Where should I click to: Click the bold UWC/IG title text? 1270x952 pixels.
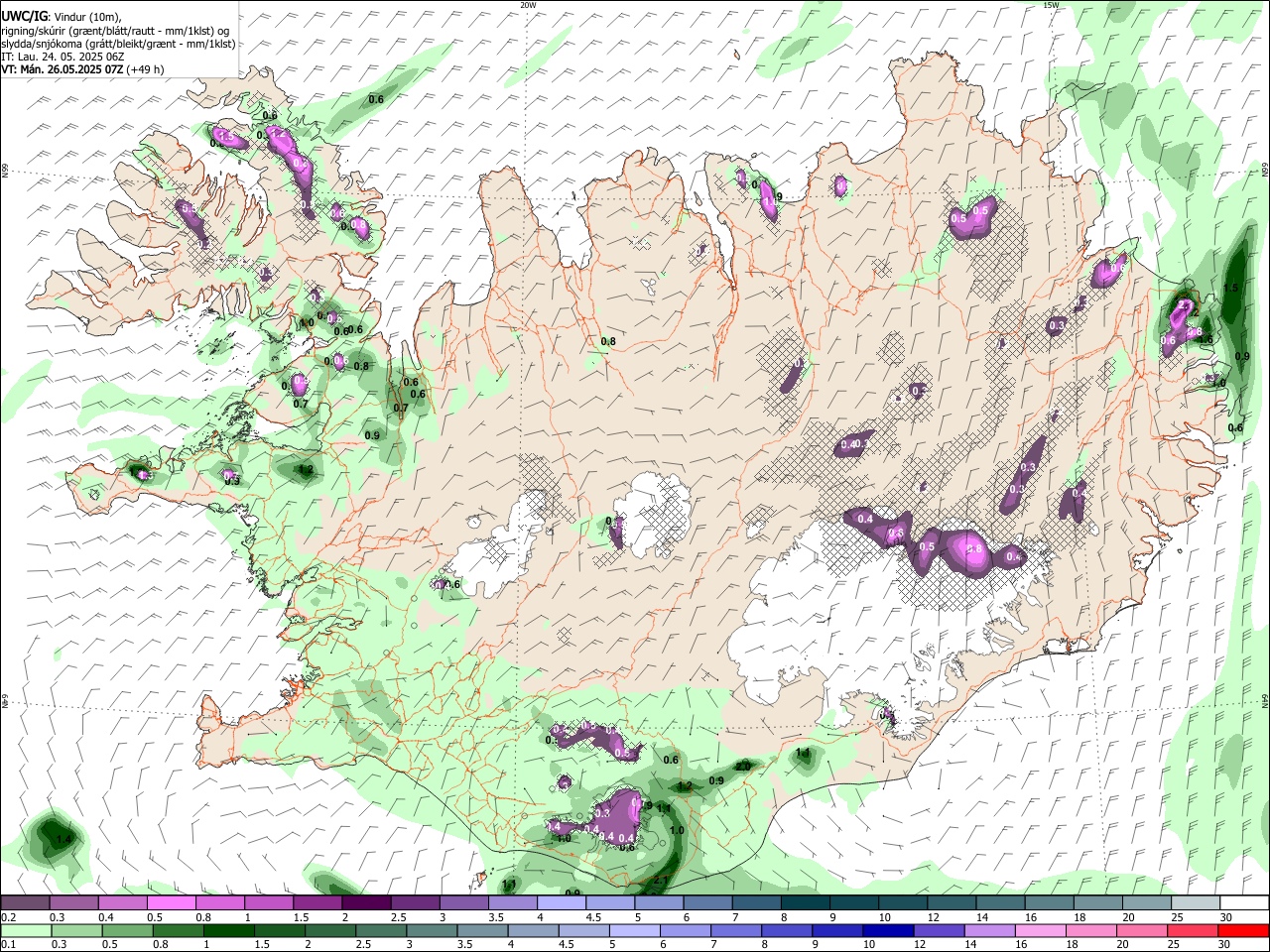tap(24, 16)
